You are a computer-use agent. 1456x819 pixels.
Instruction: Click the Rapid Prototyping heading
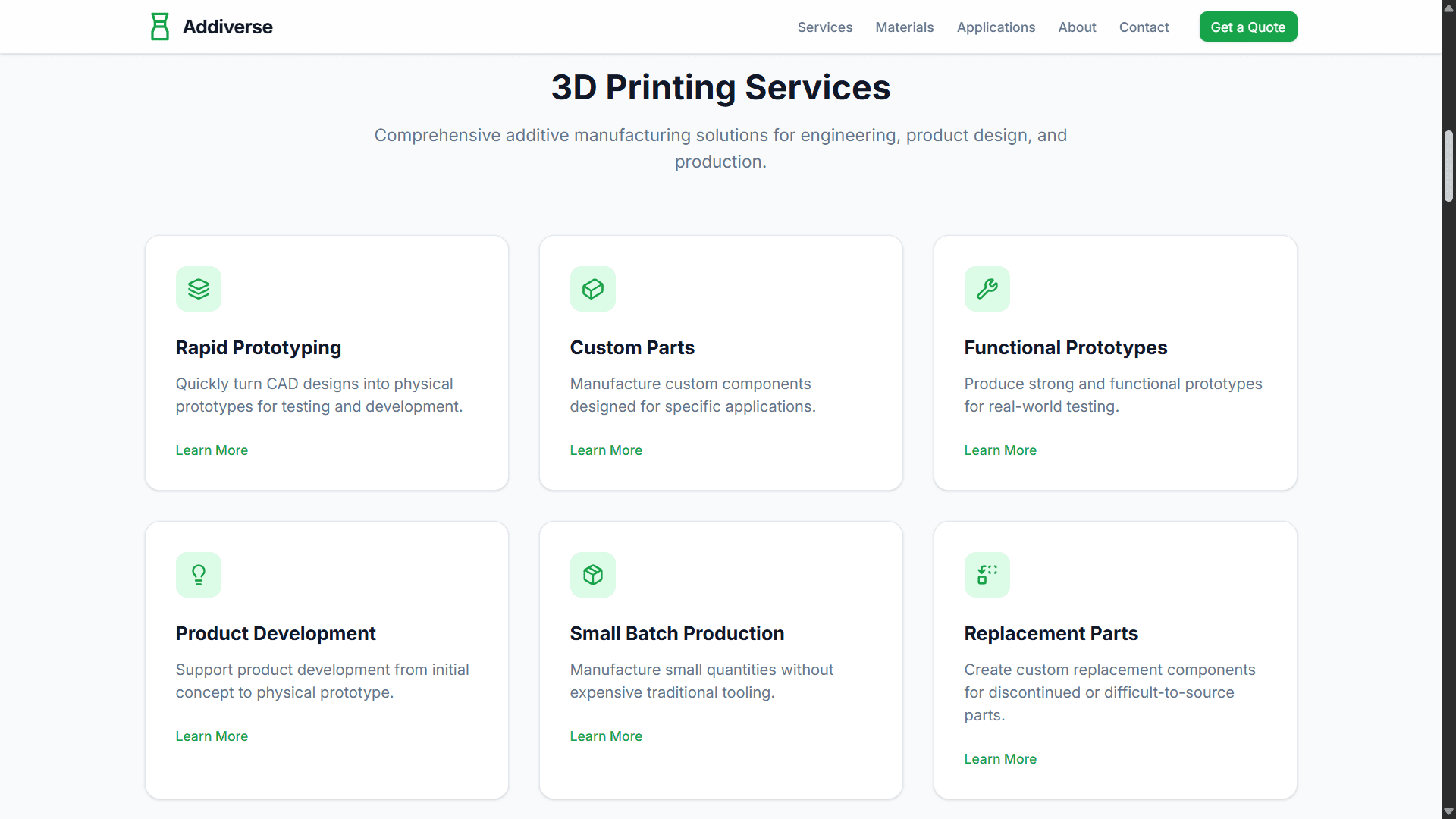click(259, 347)
